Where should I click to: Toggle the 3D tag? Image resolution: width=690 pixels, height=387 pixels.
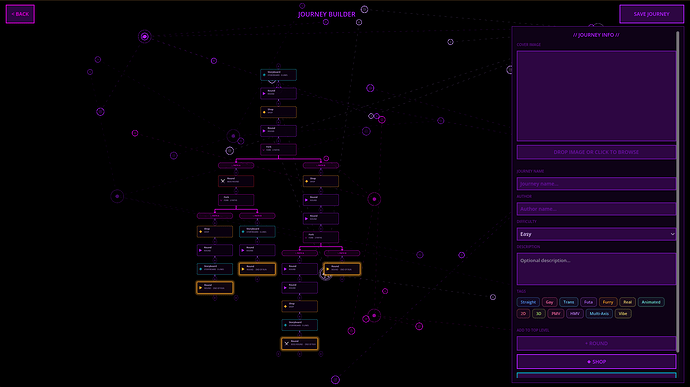click(539, 313)
